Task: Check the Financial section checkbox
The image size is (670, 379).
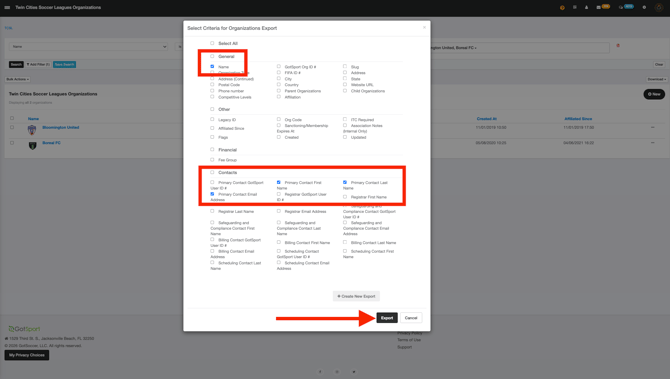Action: [212, 150]
